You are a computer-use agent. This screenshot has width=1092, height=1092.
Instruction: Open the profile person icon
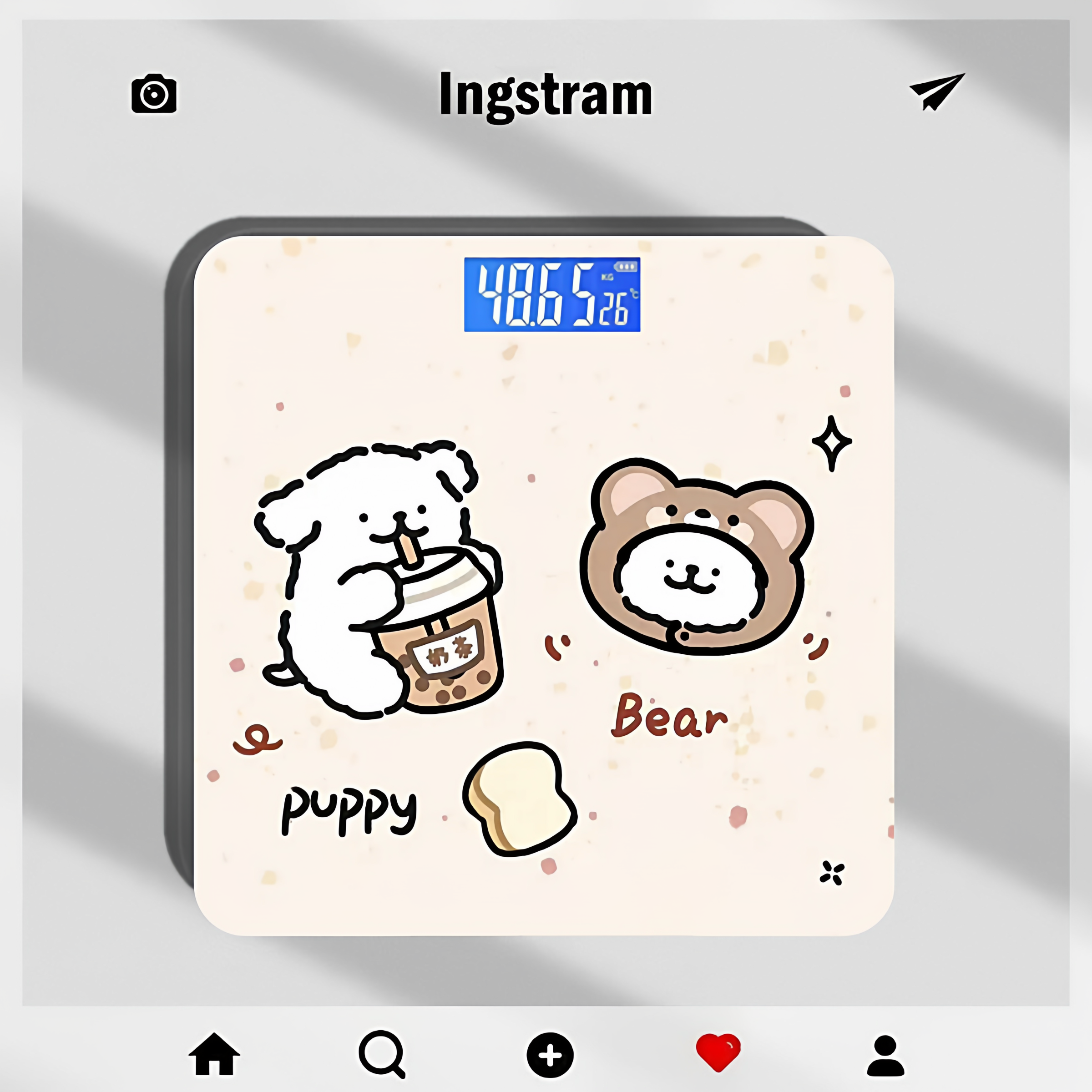pyautogui.click(x=886, y=1055)
